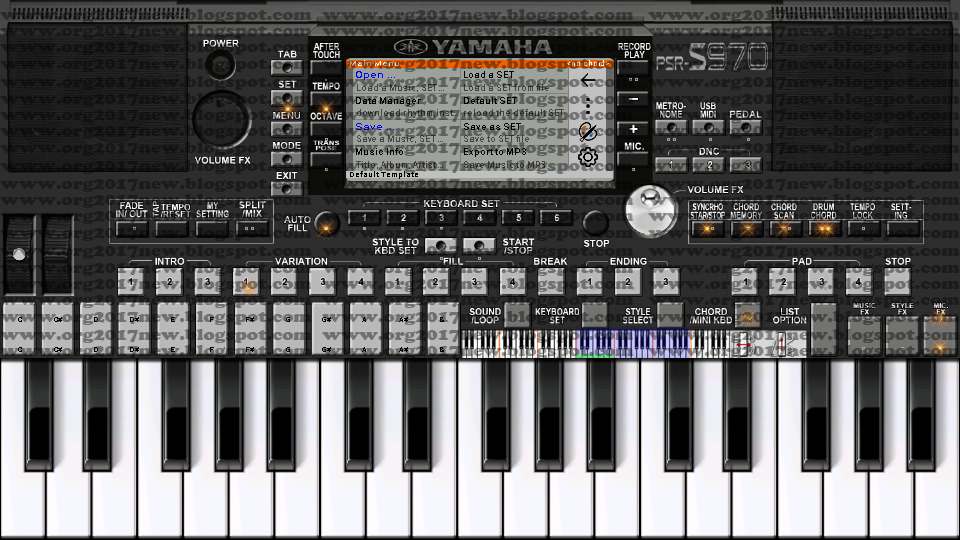Viewport: 960px width, 540px height.
Task: Click the PAD STOP button
Action: pyautogui.click(x=898, y=282)
